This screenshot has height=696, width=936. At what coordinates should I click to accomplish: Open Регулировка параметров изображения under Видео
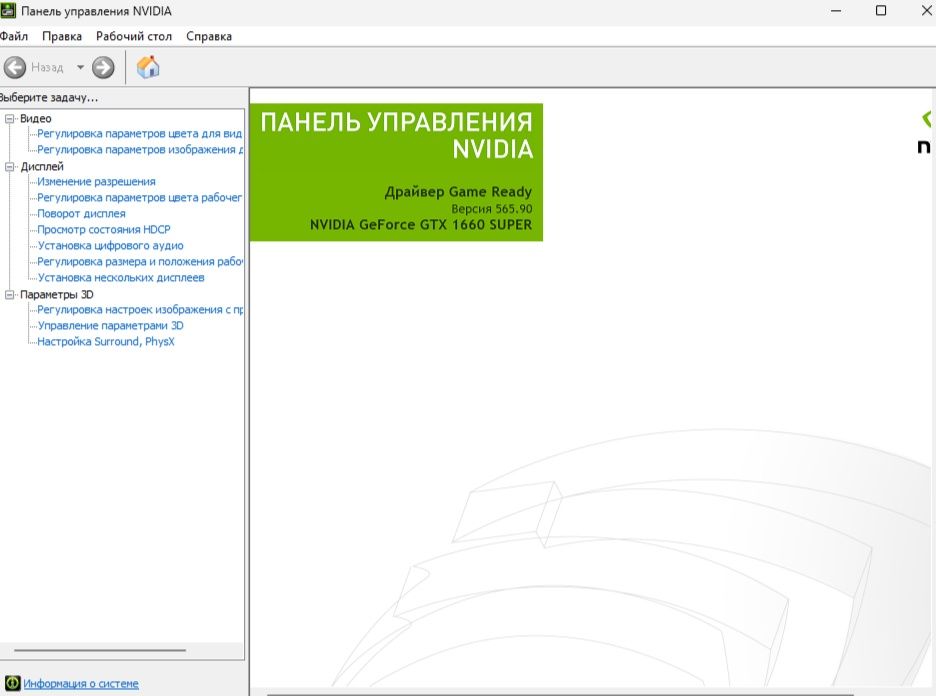click(x=140, y=150)
